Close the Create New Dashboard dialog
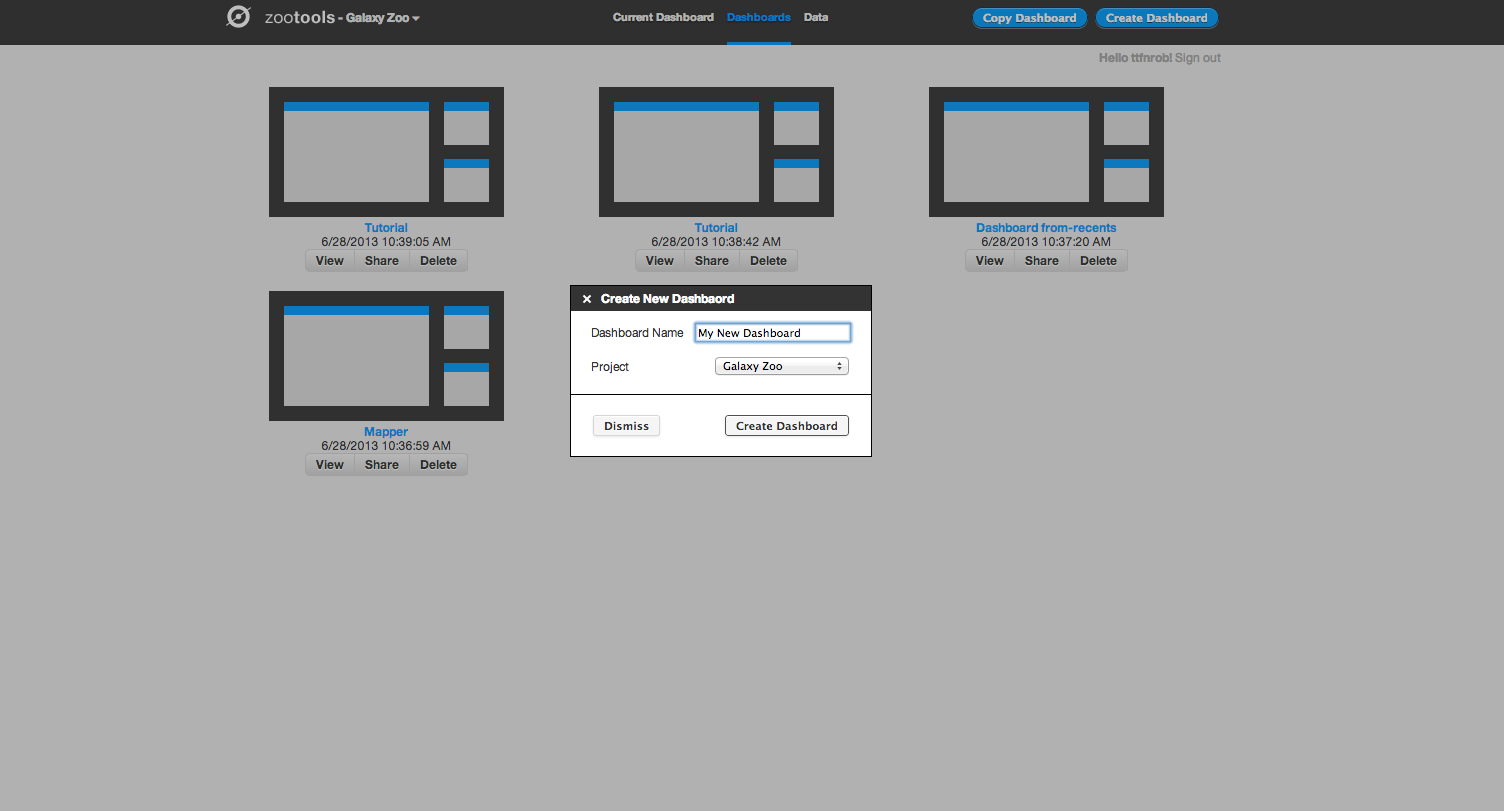This screenshot has height=811, width=1504. [x=587, y=299]
